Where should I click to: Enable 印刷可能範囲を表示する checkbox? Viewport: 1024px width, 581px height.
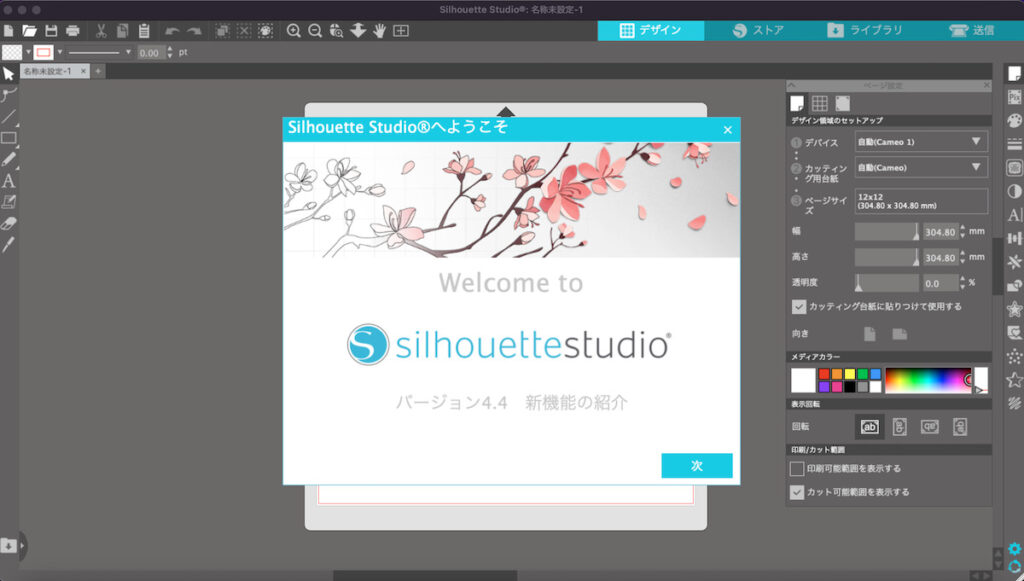point(798,468)
